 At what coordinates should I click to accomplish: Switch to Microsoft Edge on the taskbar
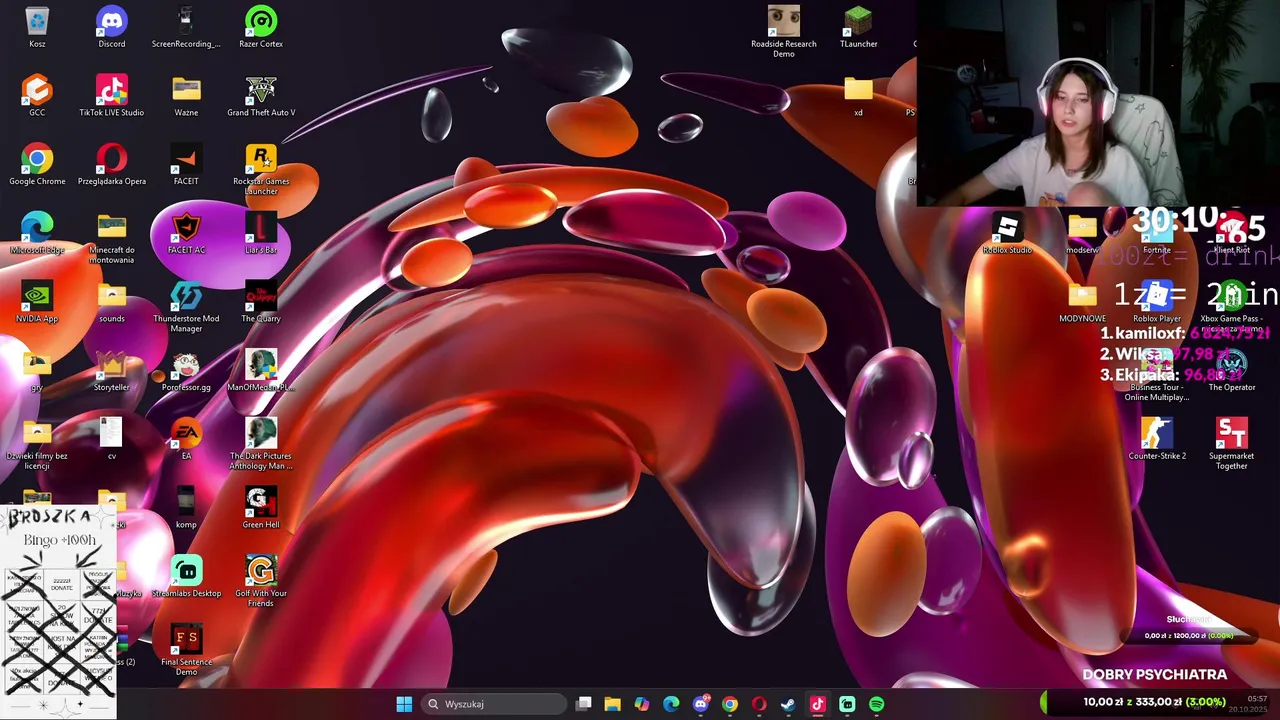671,704
